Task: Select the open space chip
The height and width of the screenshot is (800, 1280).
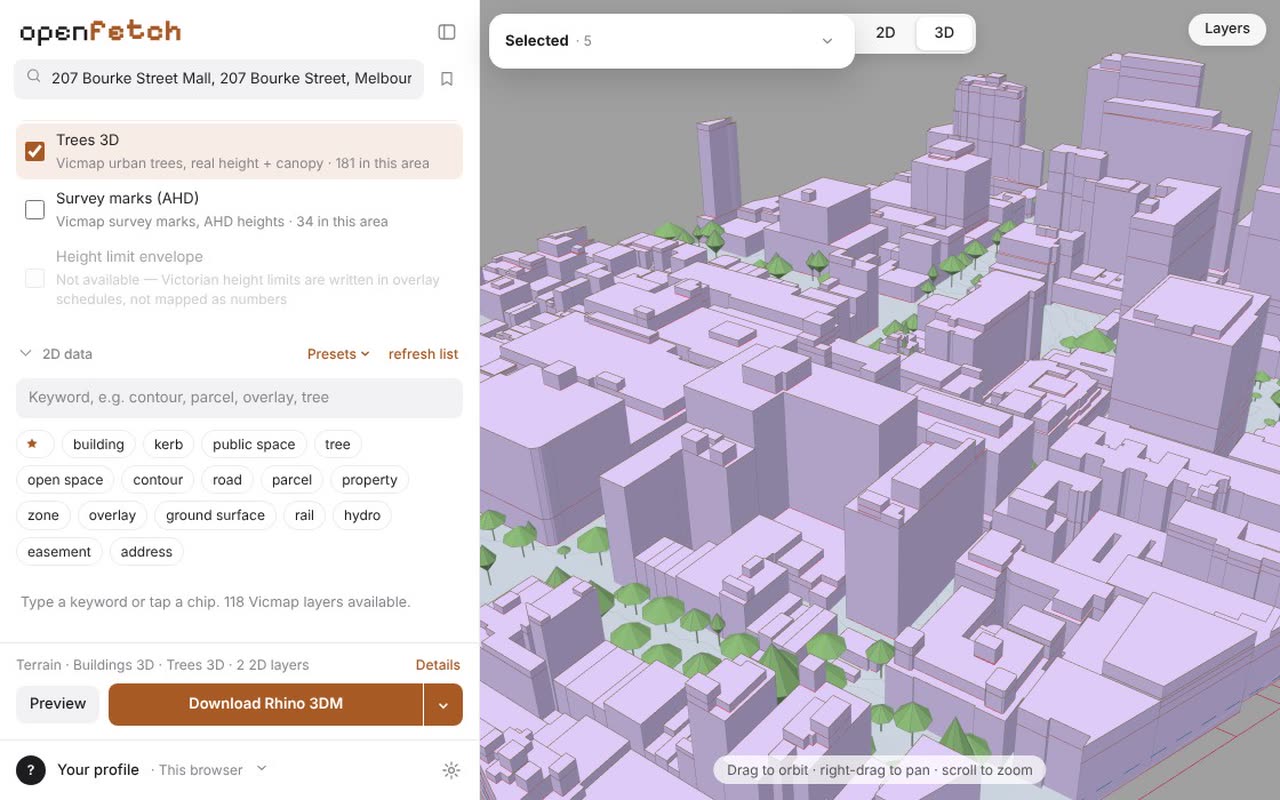Action: click(x=65, y=480)
